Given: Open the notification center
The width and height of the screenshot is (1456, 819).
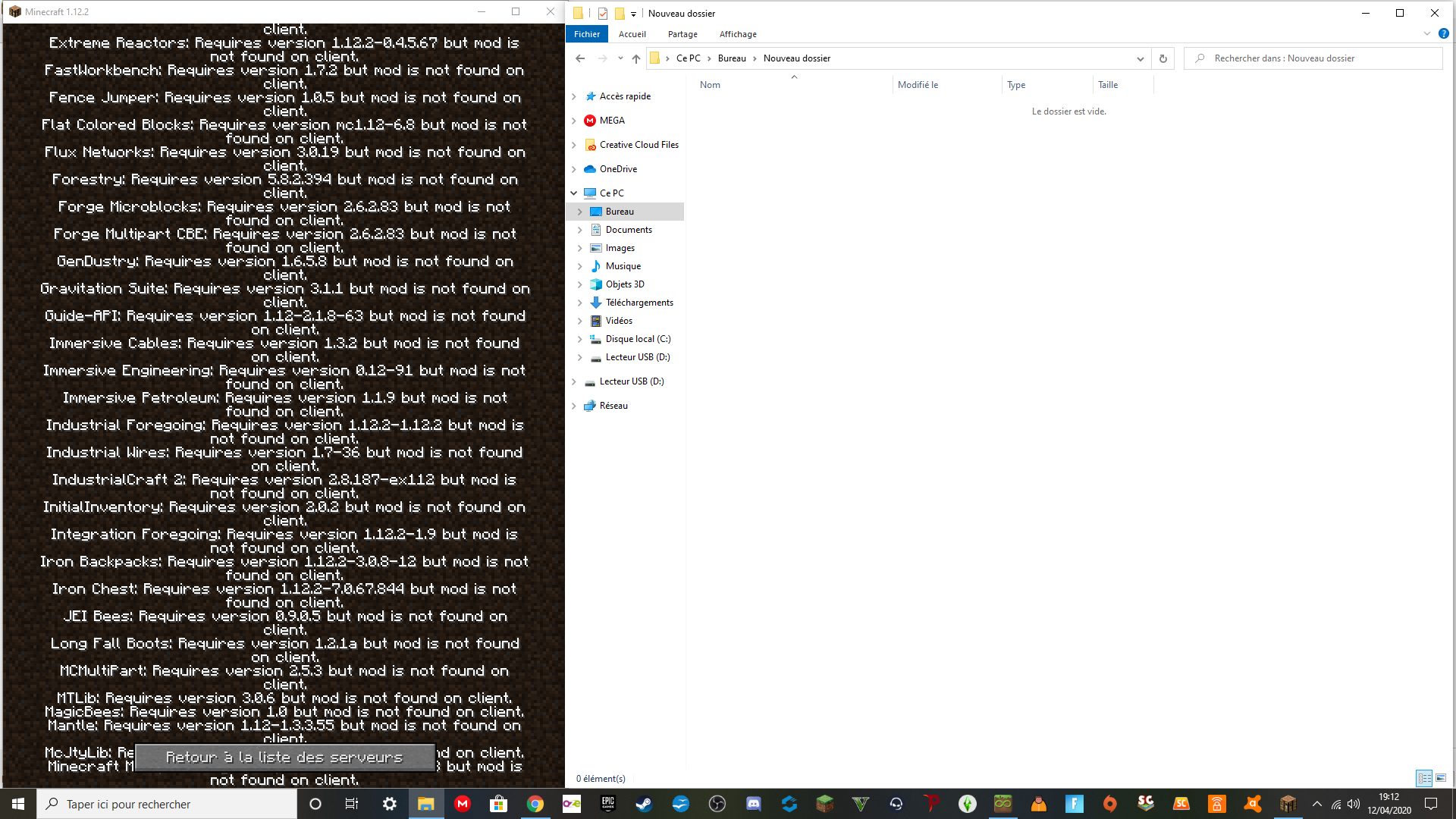Looking at the screenshot, I should [1431, 804].
